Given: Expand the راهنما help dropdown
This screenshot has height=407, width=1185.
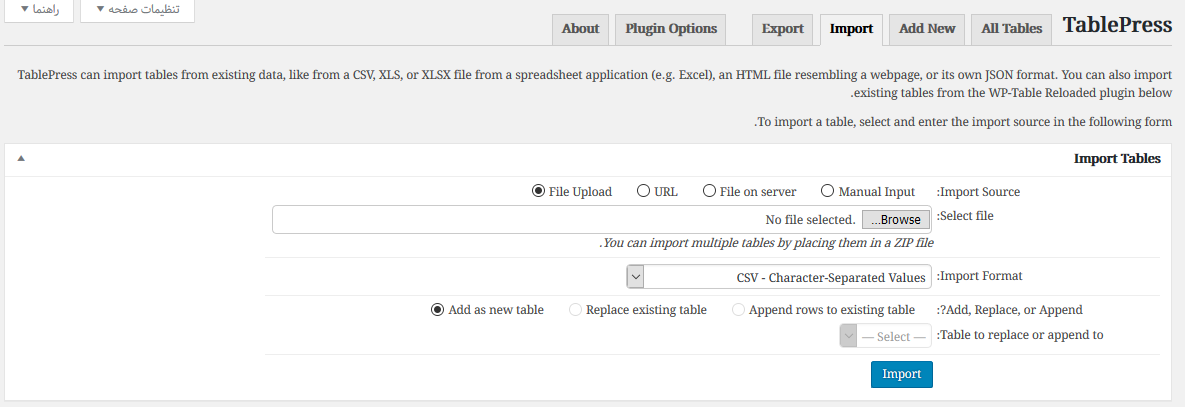Looking at the screenshot, I should point(38,9).
